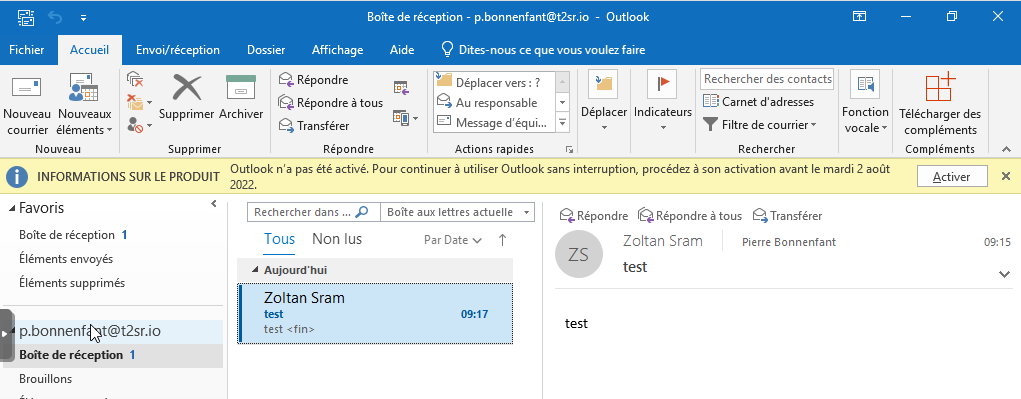Select Boîte de réception under the account

[x=113, y=355]
